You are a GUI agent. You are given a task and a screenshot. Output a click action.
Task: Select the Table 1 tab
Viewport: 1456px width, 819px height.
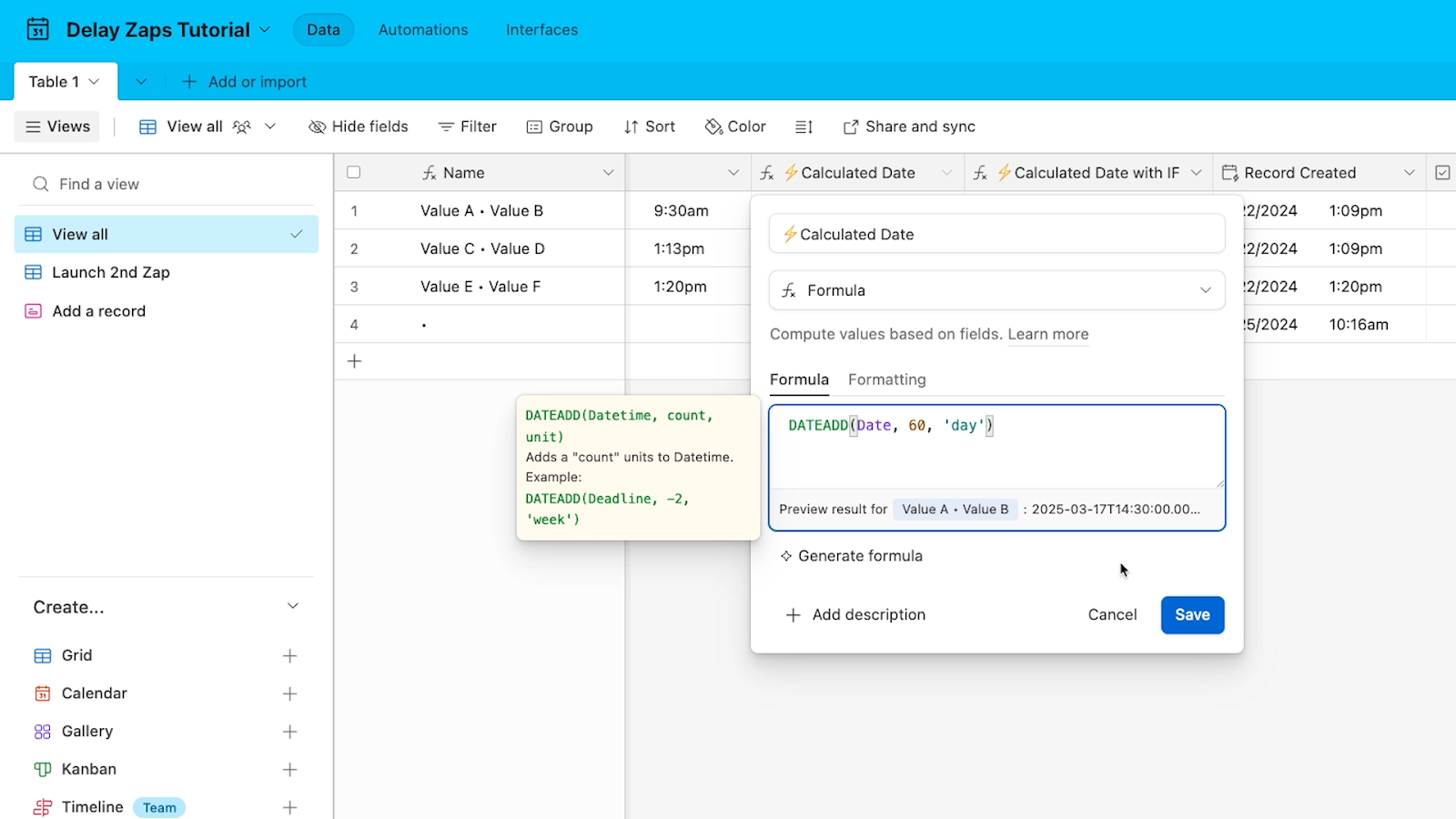coord(65,82)
